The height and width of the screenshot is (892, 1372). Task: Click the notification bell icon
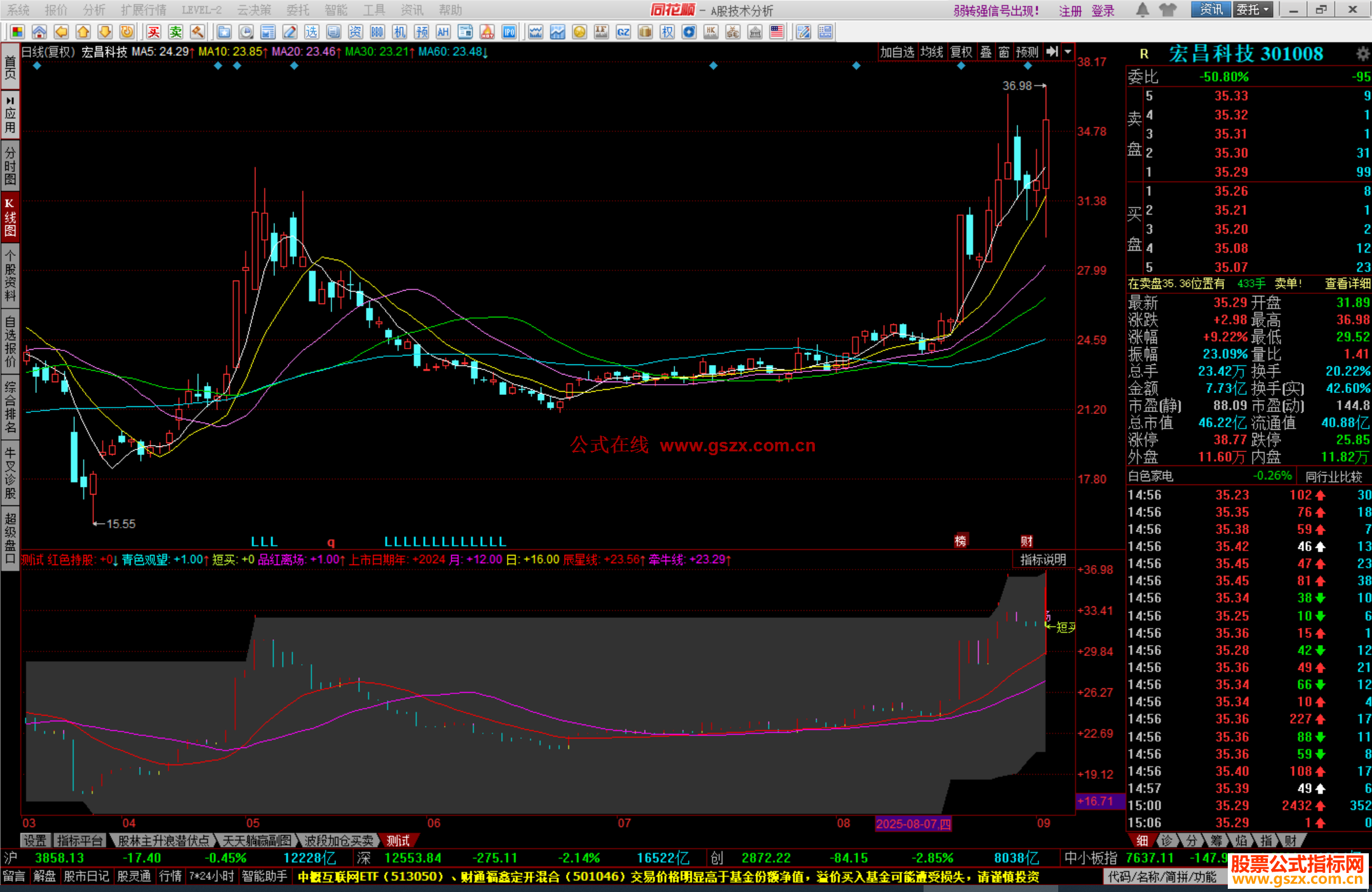click(1142, 10)
